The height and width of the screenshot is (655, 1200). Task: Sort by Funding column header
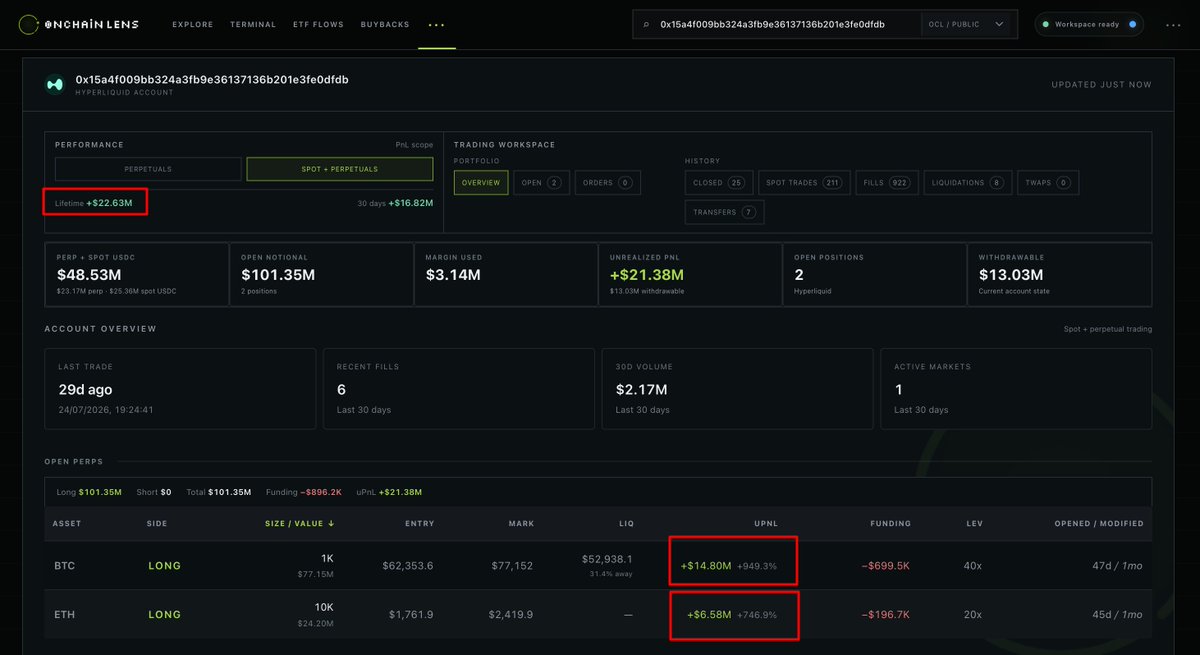890,523
